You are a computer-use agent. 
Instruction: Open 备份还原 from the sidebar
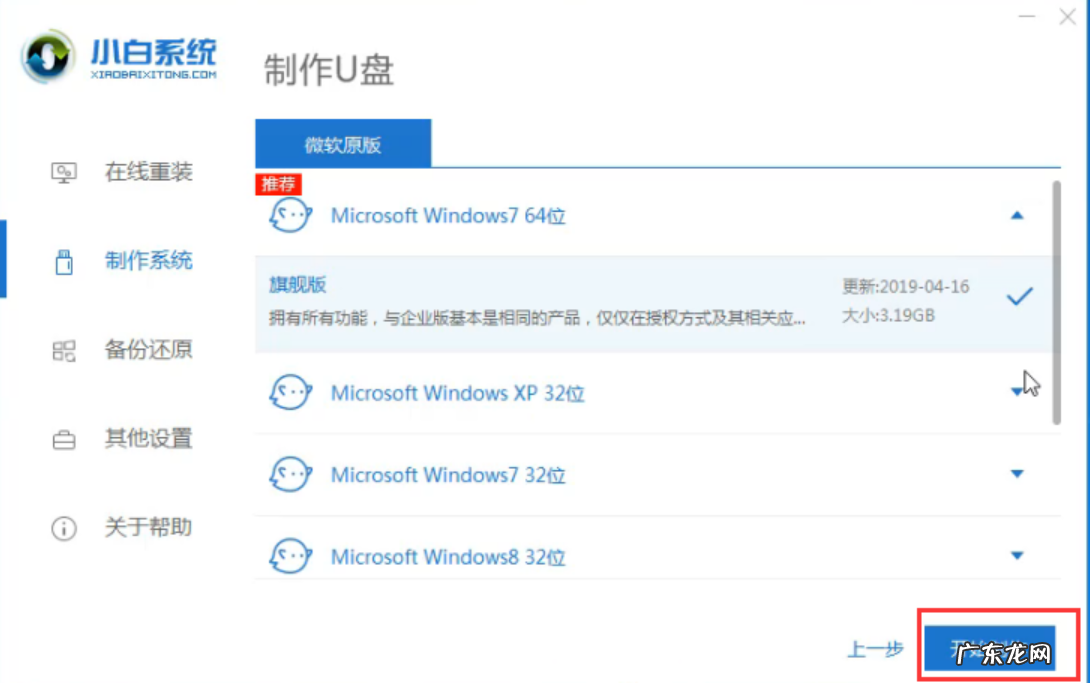pyautogui.click(x=64, y=350)
